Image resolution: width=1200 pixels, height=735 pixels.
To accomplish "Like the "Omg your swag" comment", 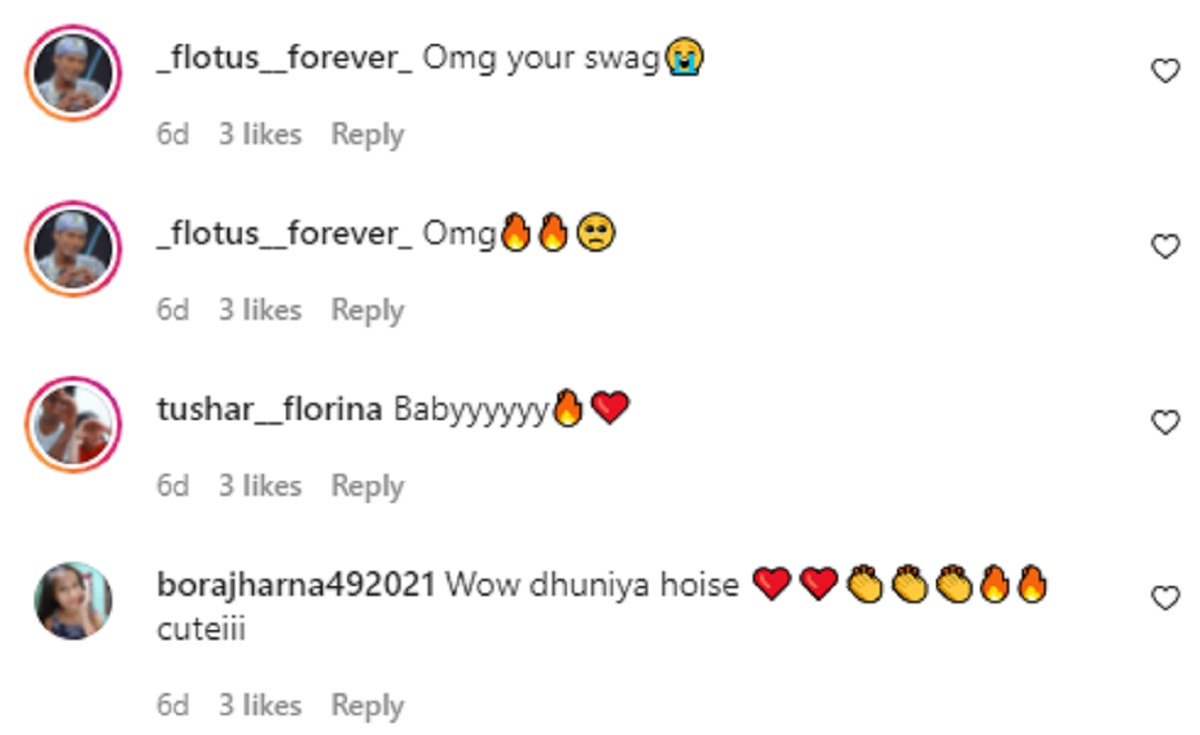I will click(1166, 71).
